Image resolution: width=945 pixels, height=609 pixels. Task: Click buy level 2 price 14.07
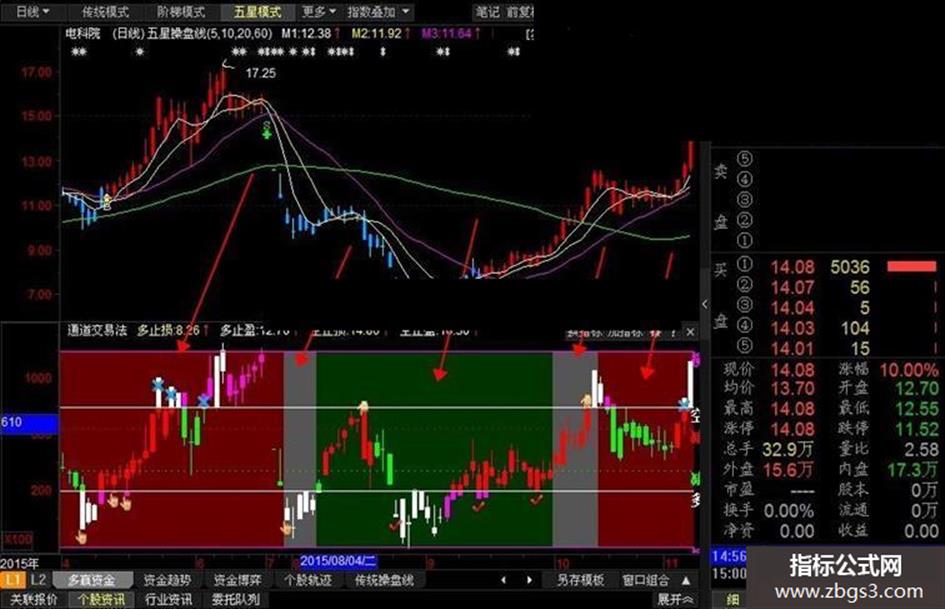[x=792, y=287]
